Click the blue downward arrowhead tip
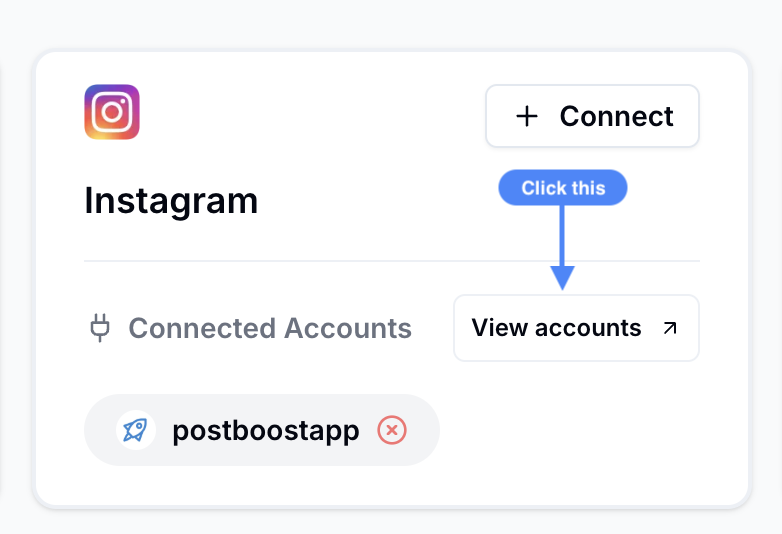This screenshot has width=782, height=534. click(x=563, y=279)
